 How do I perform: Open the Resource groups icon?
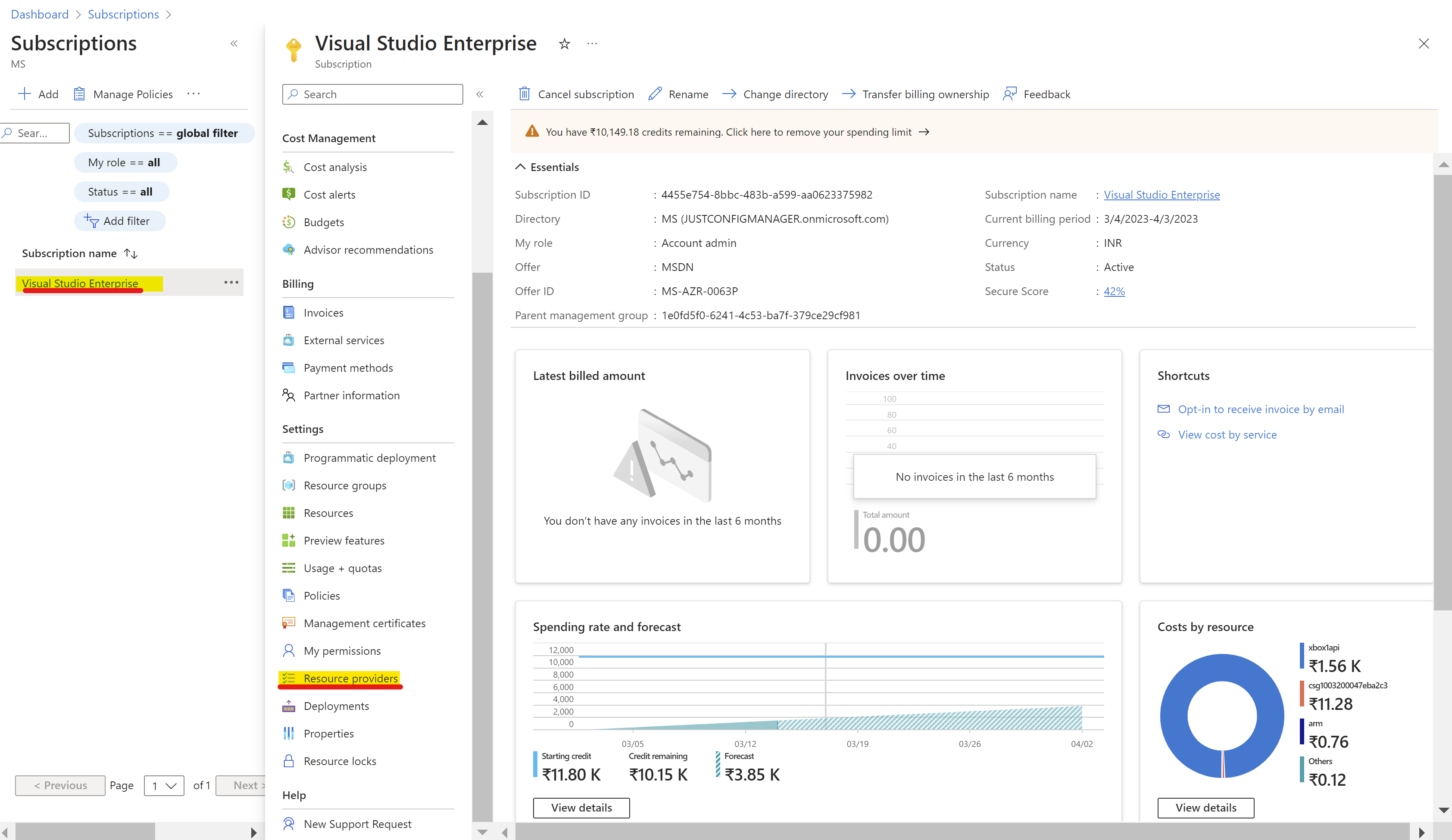[x=289, y=485]
